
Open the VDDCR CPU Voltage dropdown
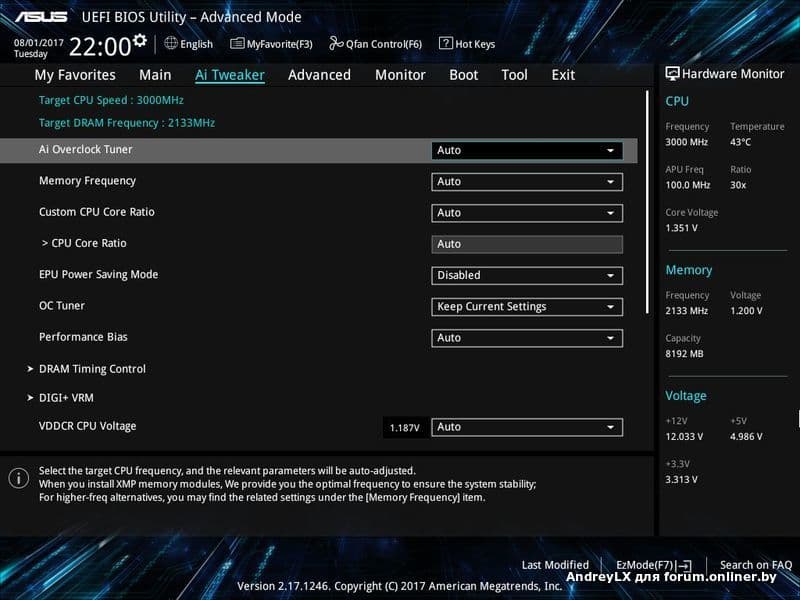point(527,427)
